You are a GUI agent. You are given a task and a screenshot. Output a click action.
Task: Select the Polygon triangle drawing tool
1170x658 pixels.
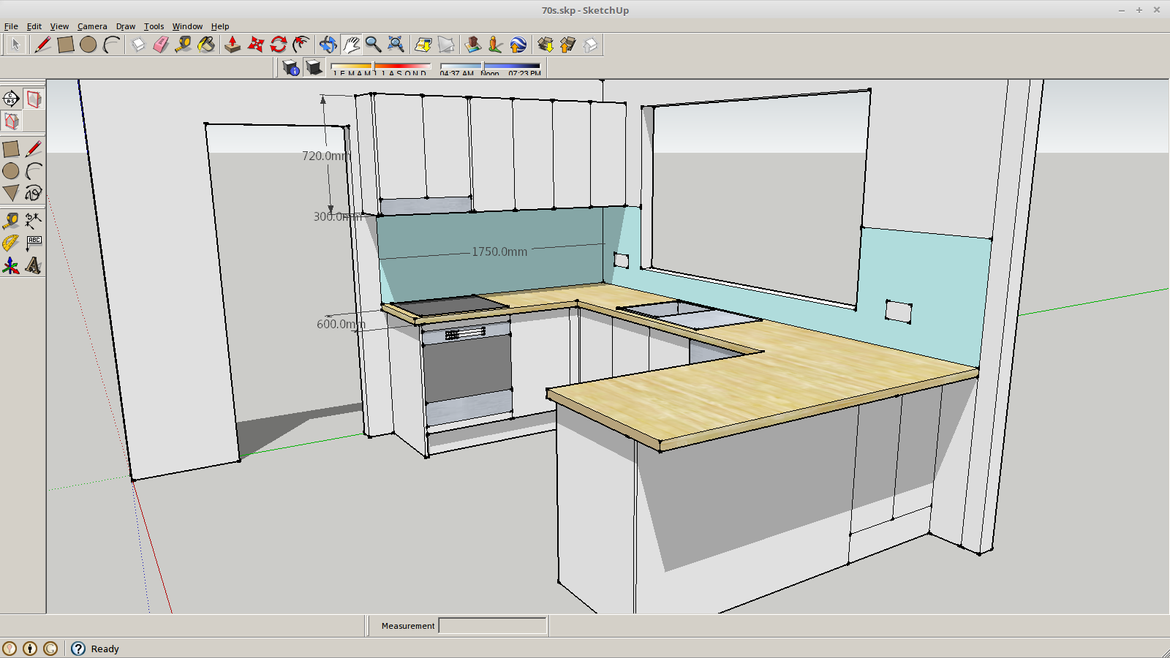pos(11,193)
